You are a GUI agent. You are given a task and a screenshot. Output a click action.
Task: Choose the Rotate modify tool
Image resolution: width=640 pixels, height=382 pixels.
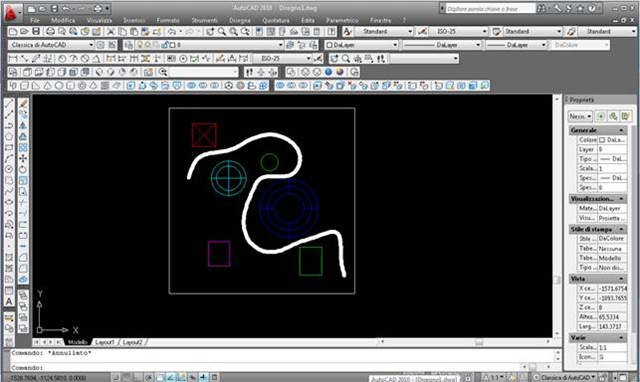click(x=23, y=169)
